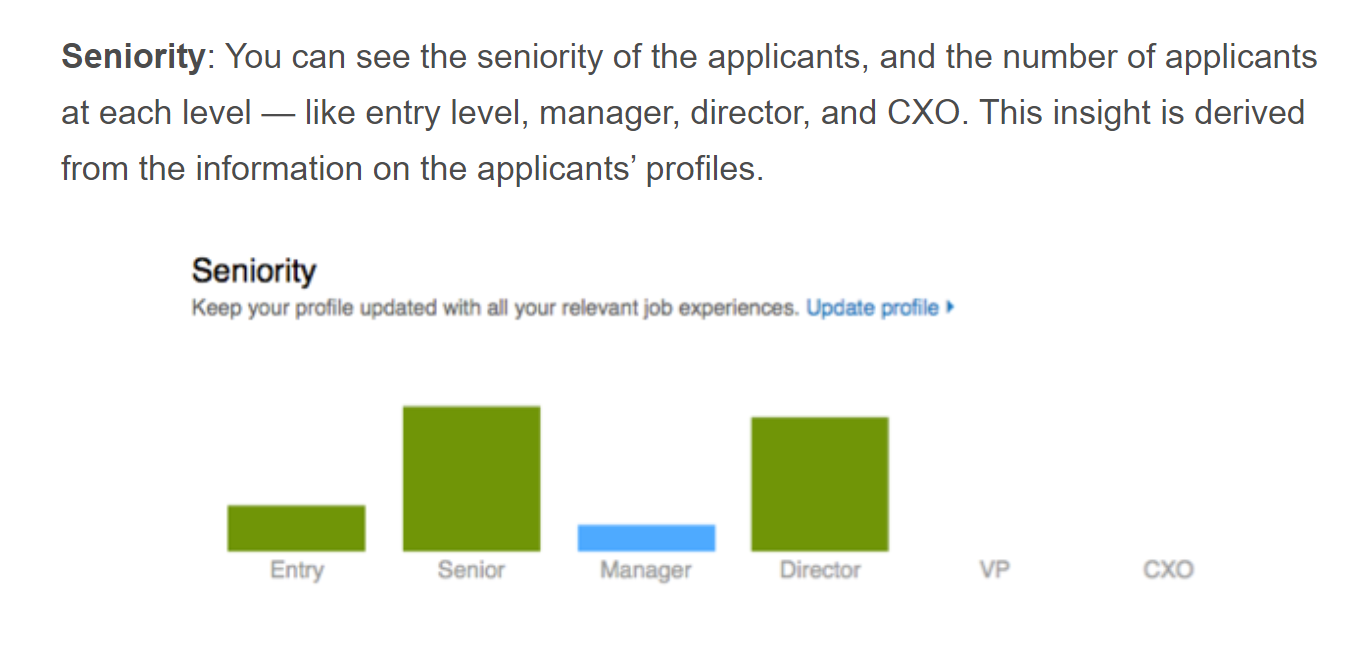Click the VP axis label
The width and height of the screenshot is (1351, 656).
pyautogui.click(x=994, y=570)
